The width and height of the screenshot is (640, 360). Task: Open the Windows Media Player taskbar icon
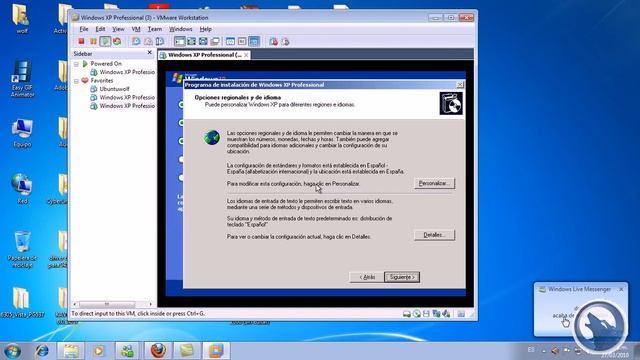98,350
